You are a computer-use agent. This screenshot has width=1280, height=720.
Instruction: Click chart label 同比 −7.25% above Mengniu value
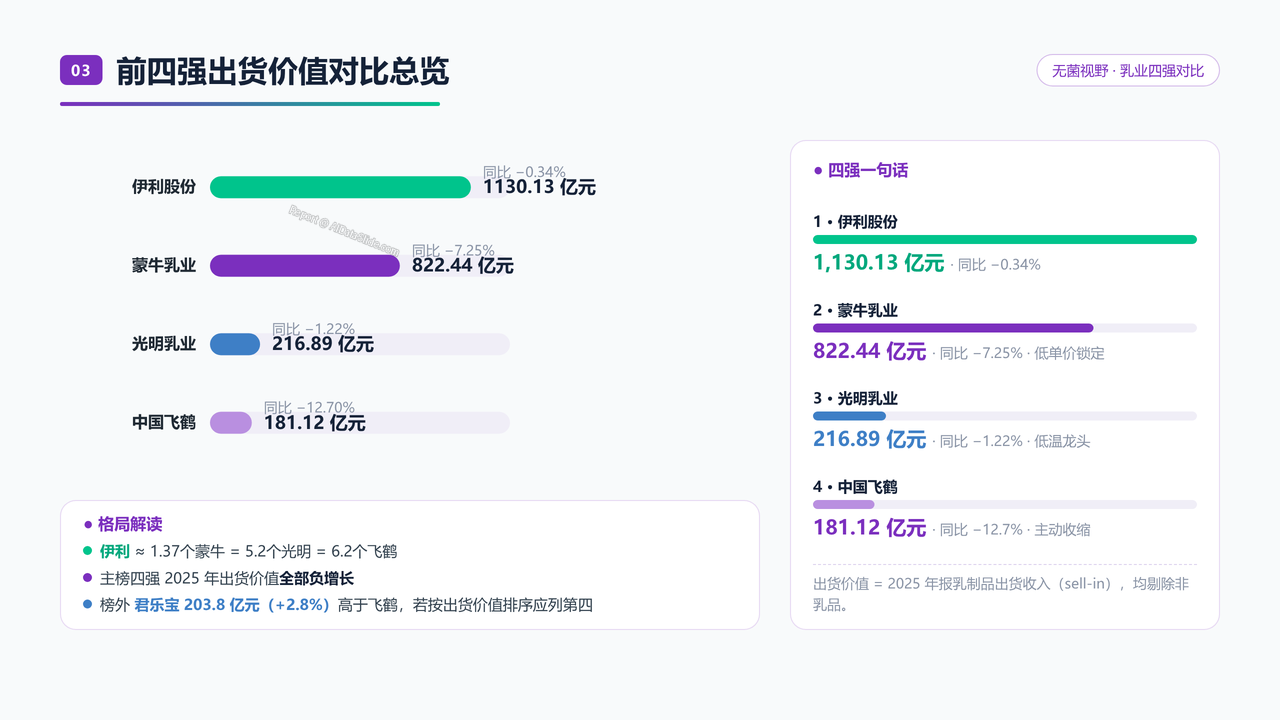[453, 250]
